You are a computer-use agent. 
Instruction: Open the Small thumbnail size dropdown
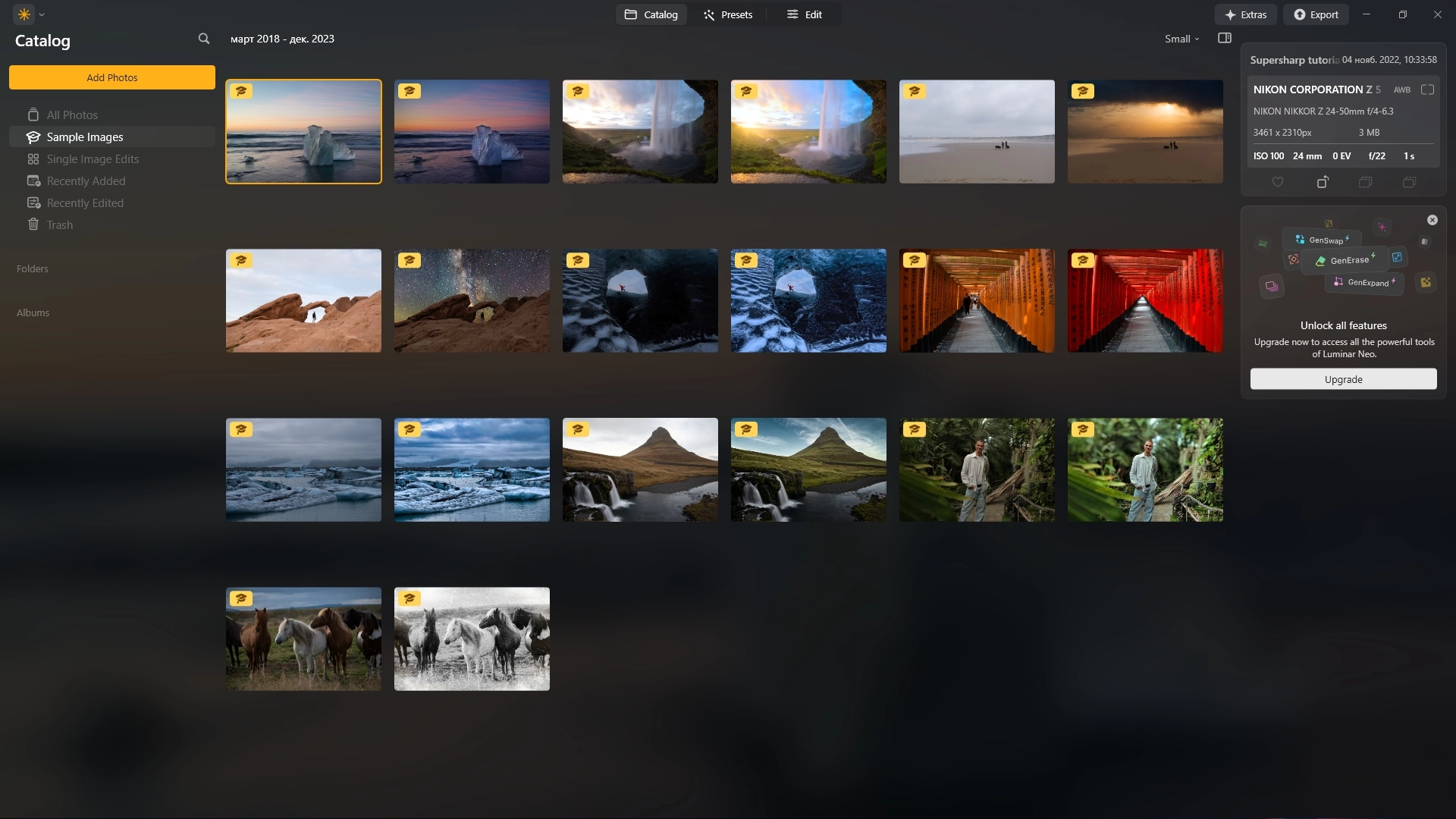tap(1181, 39)
